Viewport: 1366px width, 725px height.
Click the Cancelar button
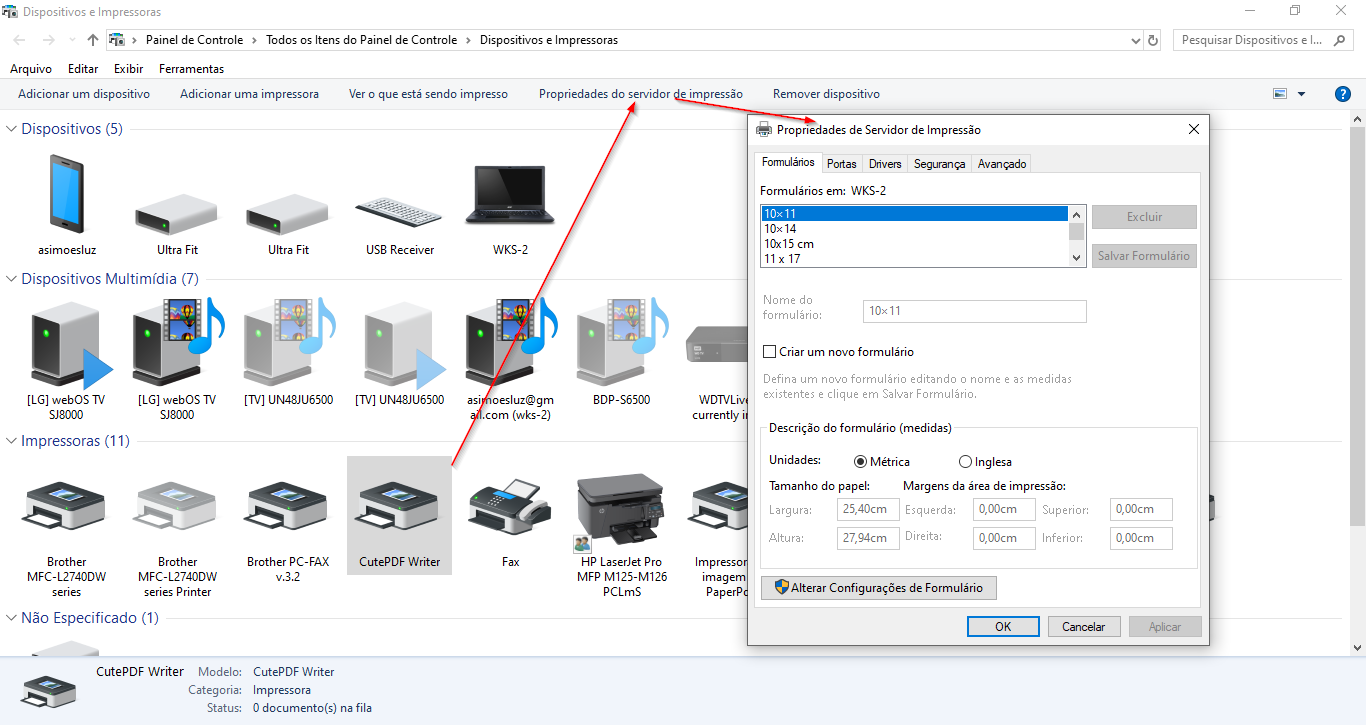coord(1084,627)
